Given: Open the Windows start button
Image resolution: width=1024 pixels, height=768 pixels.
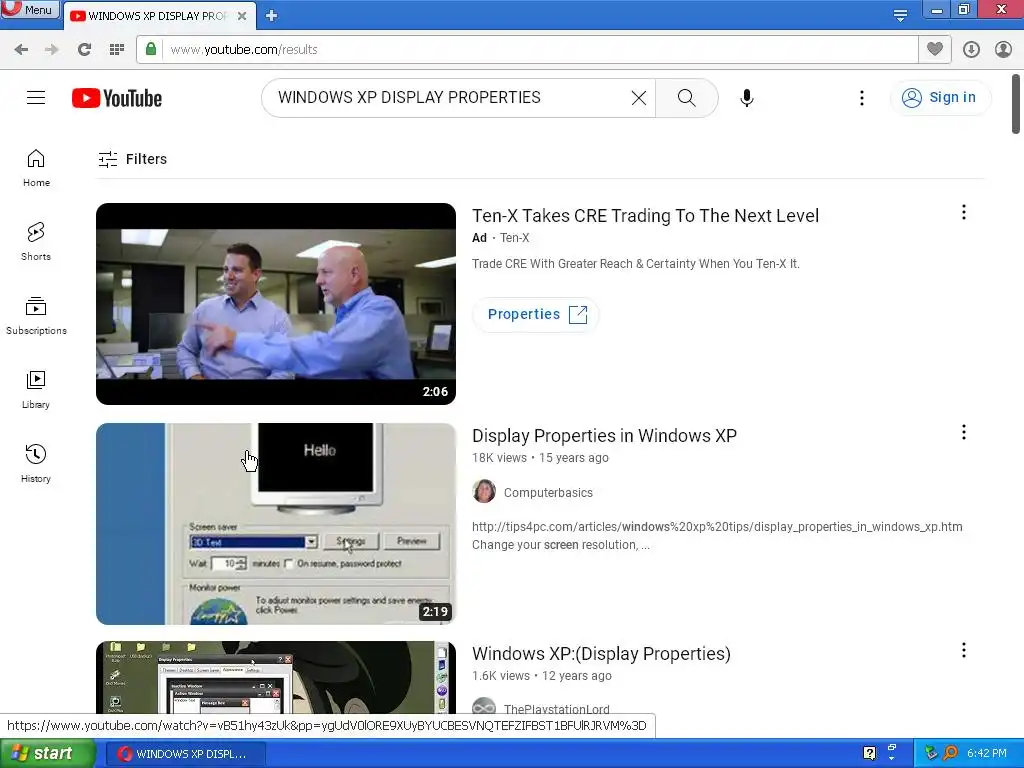Looking at the screenshot, I should 47,754.
